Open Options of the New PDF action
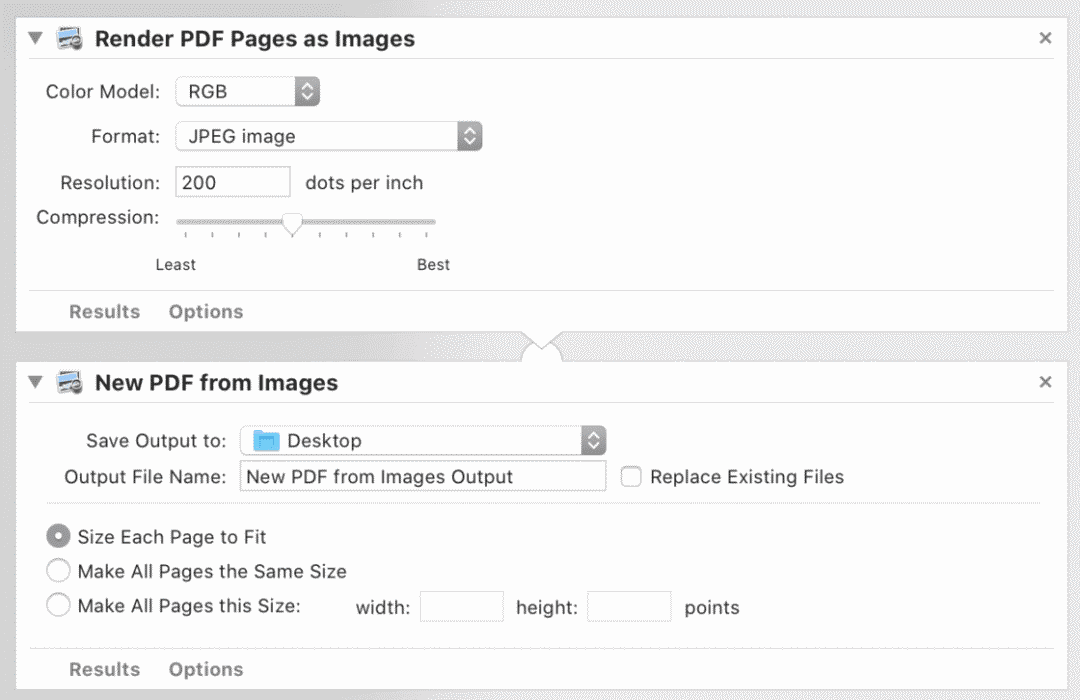The width and height of the screenshot is (1080, 700). pos(206,669)
